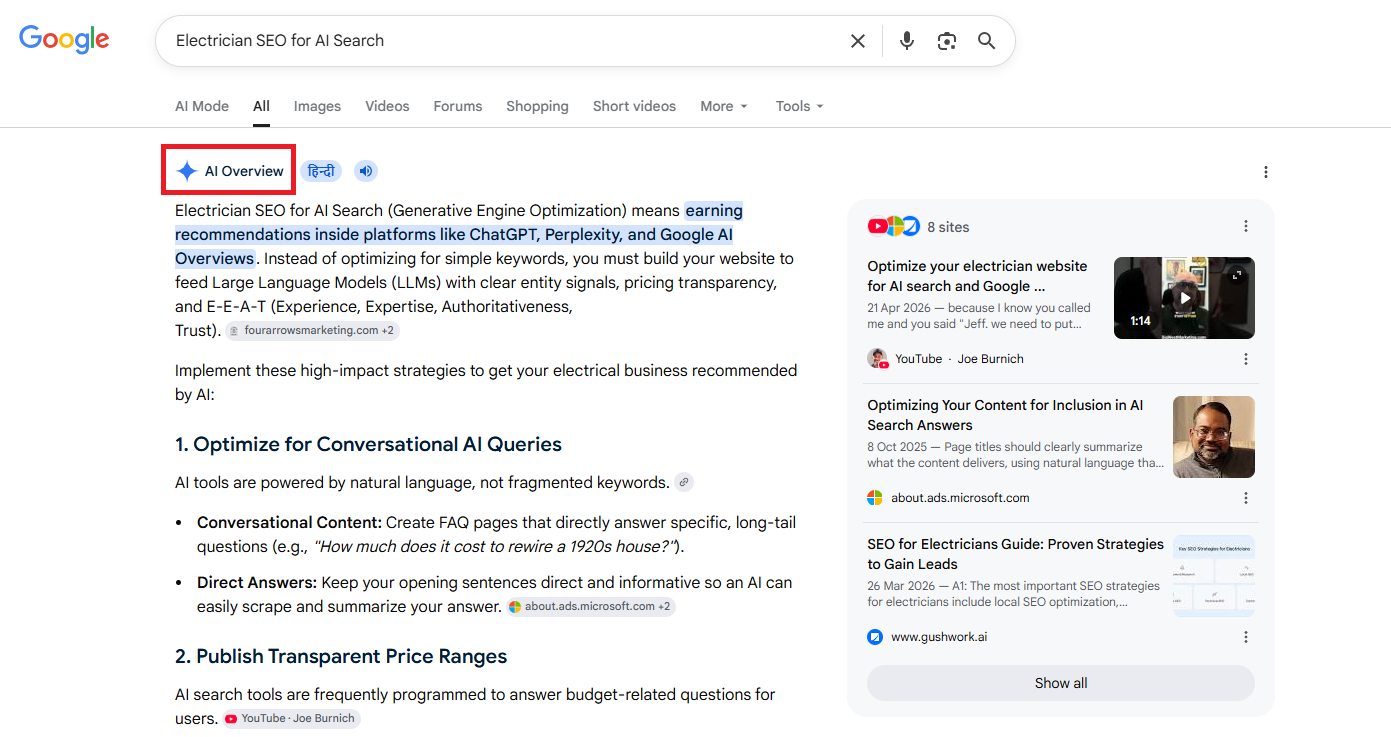Click the Direct Answers bullet label
This screenshot has width=1391, height=737.
pyautogui.click(x=257, y=582)
